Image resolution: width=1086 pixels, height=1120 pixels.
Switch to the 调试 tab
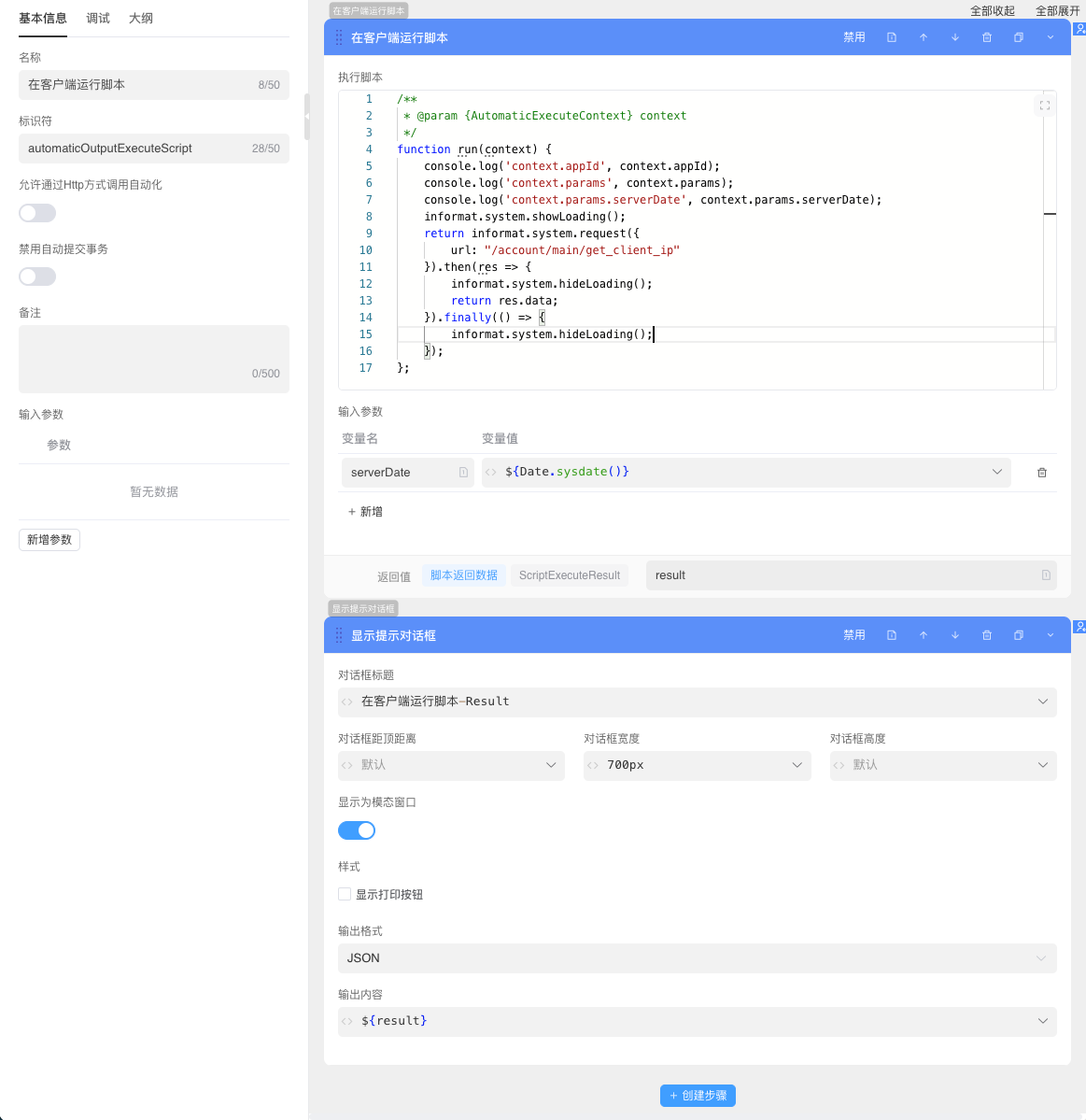(x=98, y=19)
